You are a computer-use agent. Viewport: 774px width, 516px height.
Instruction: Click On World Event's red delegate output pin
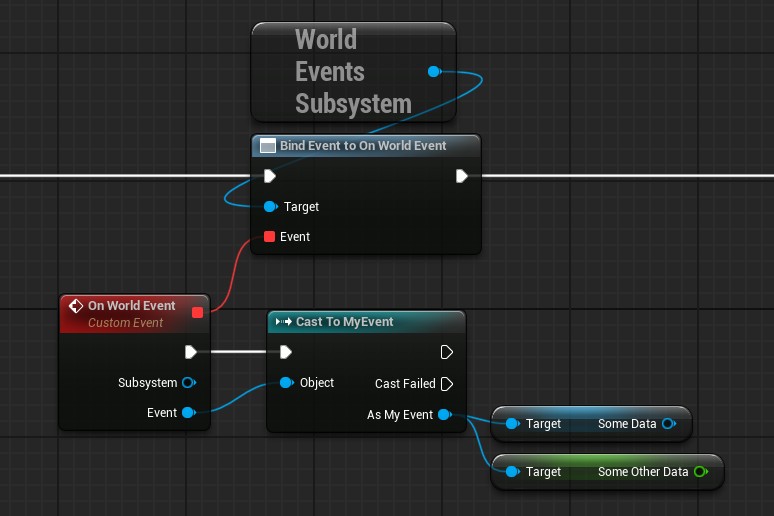click(x=197, y=312)
